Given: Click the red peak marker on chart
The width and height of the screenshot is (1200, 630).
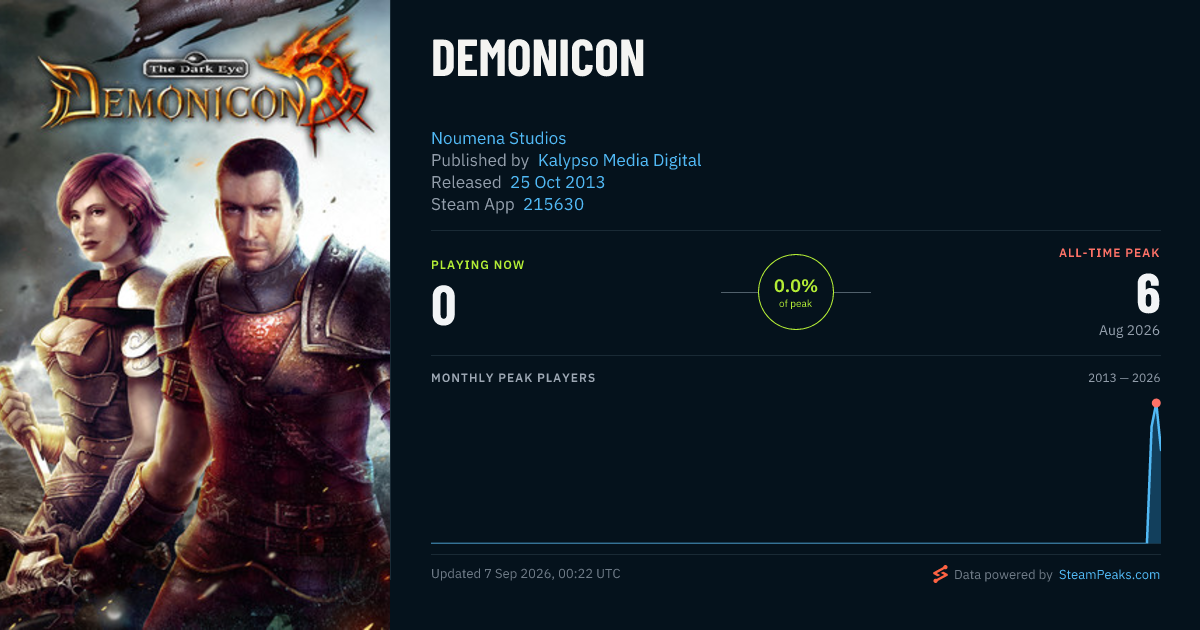Looking at the screenshot, I should coord(1156,403).
